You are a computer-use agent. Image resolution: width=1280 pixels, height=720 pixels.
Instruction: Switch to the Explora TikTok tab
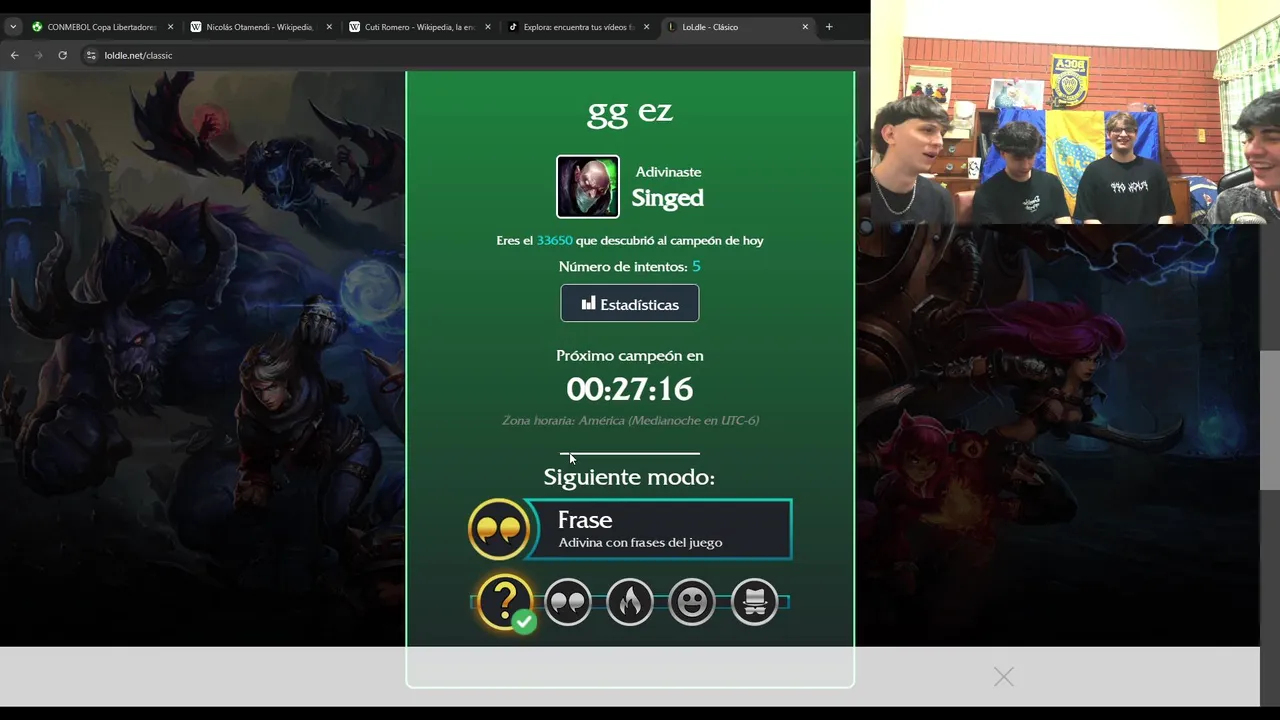point(578,27)
